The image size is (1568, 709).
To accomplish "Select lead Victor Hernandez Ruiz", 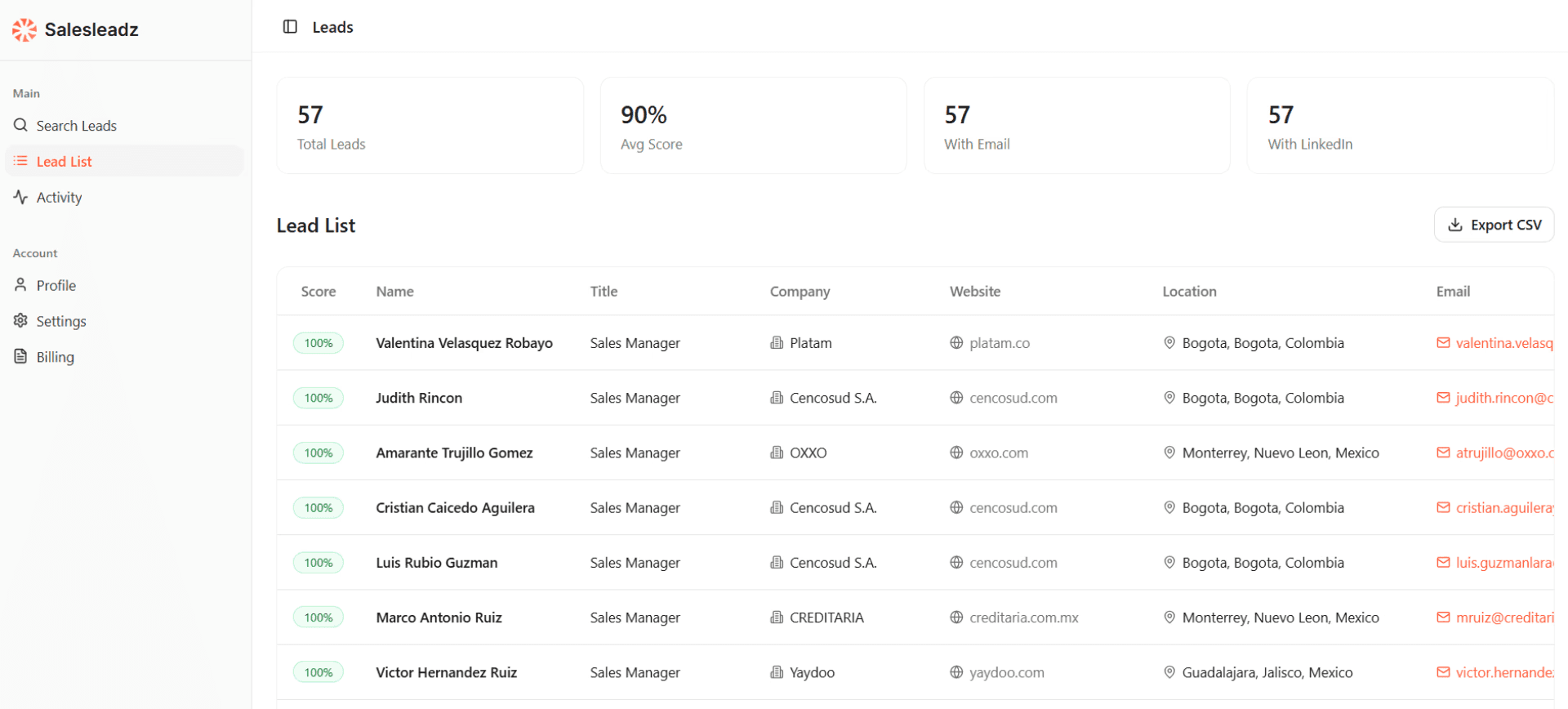I will 446,672.
